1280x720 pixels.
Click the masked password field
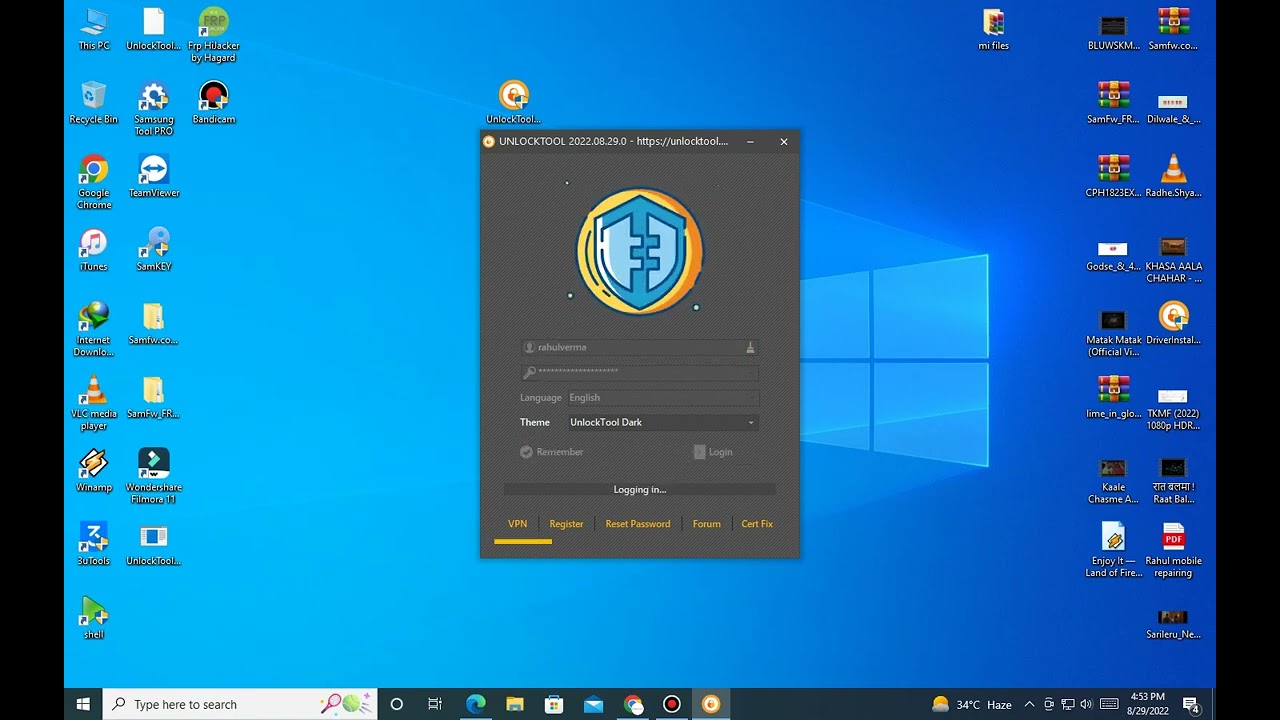pos(640,371)
